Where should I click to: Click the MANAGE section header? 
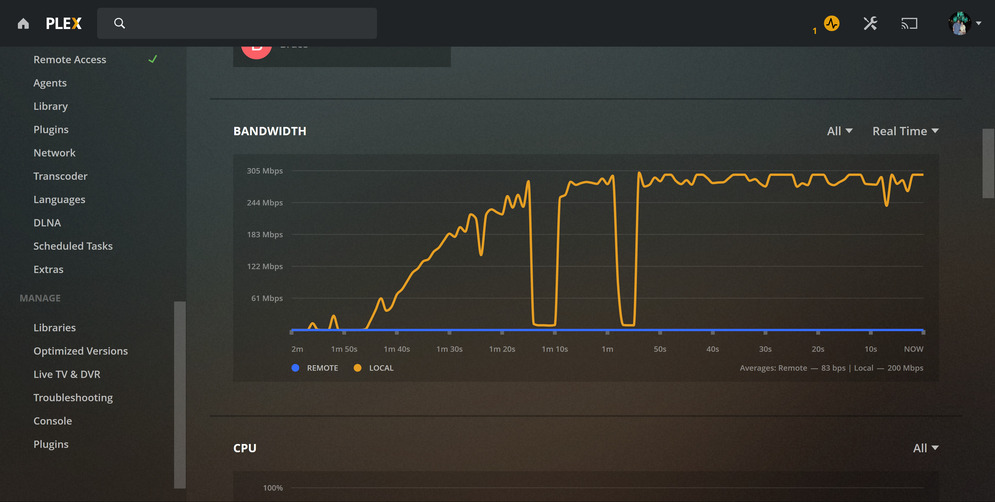click(x=40, y=298)
